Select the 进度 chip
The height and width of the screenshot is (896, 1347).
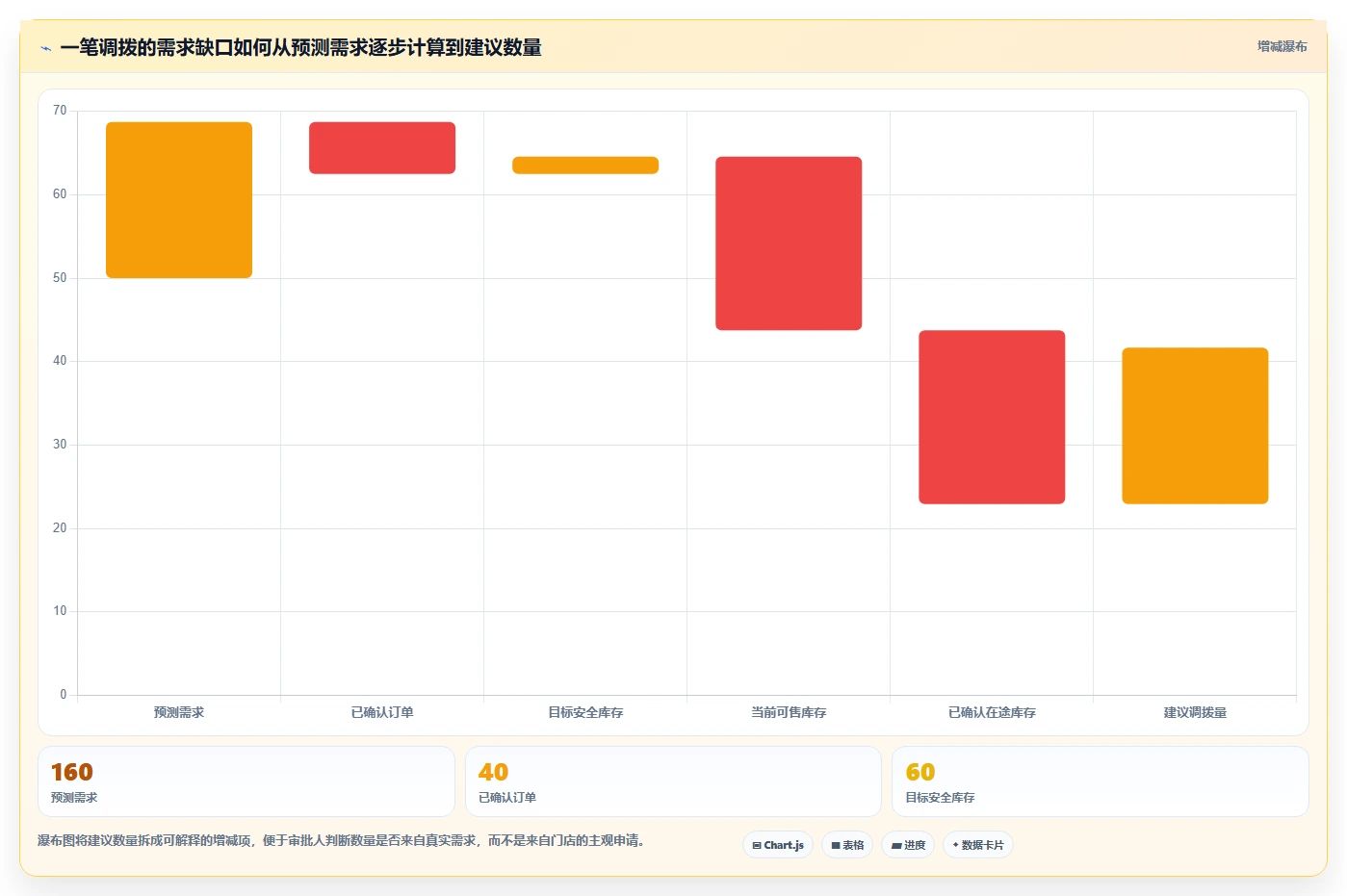tap(908, 845)
